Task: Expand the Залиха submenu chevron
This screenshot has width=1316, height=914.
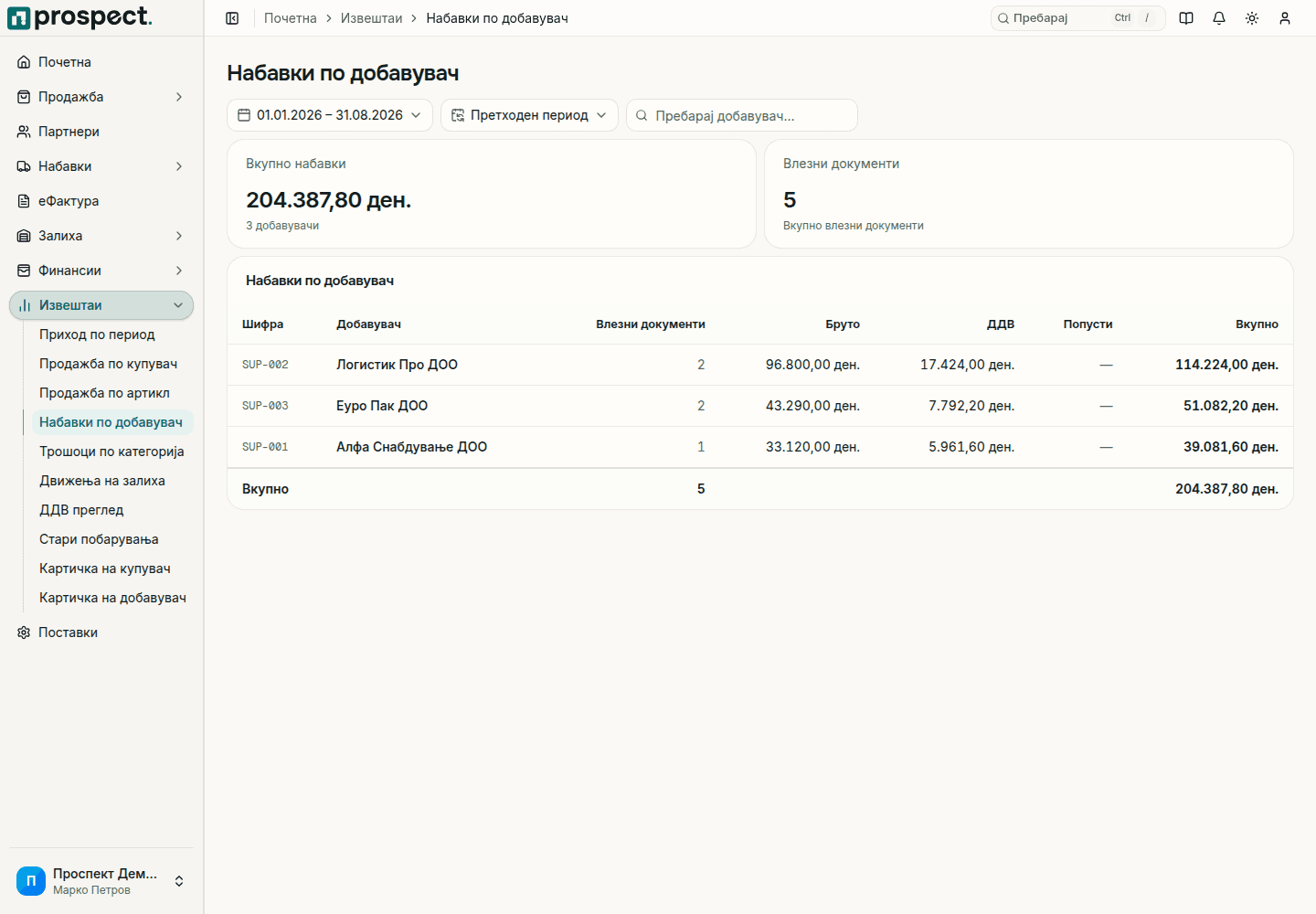Action: (x=179, y=236)
